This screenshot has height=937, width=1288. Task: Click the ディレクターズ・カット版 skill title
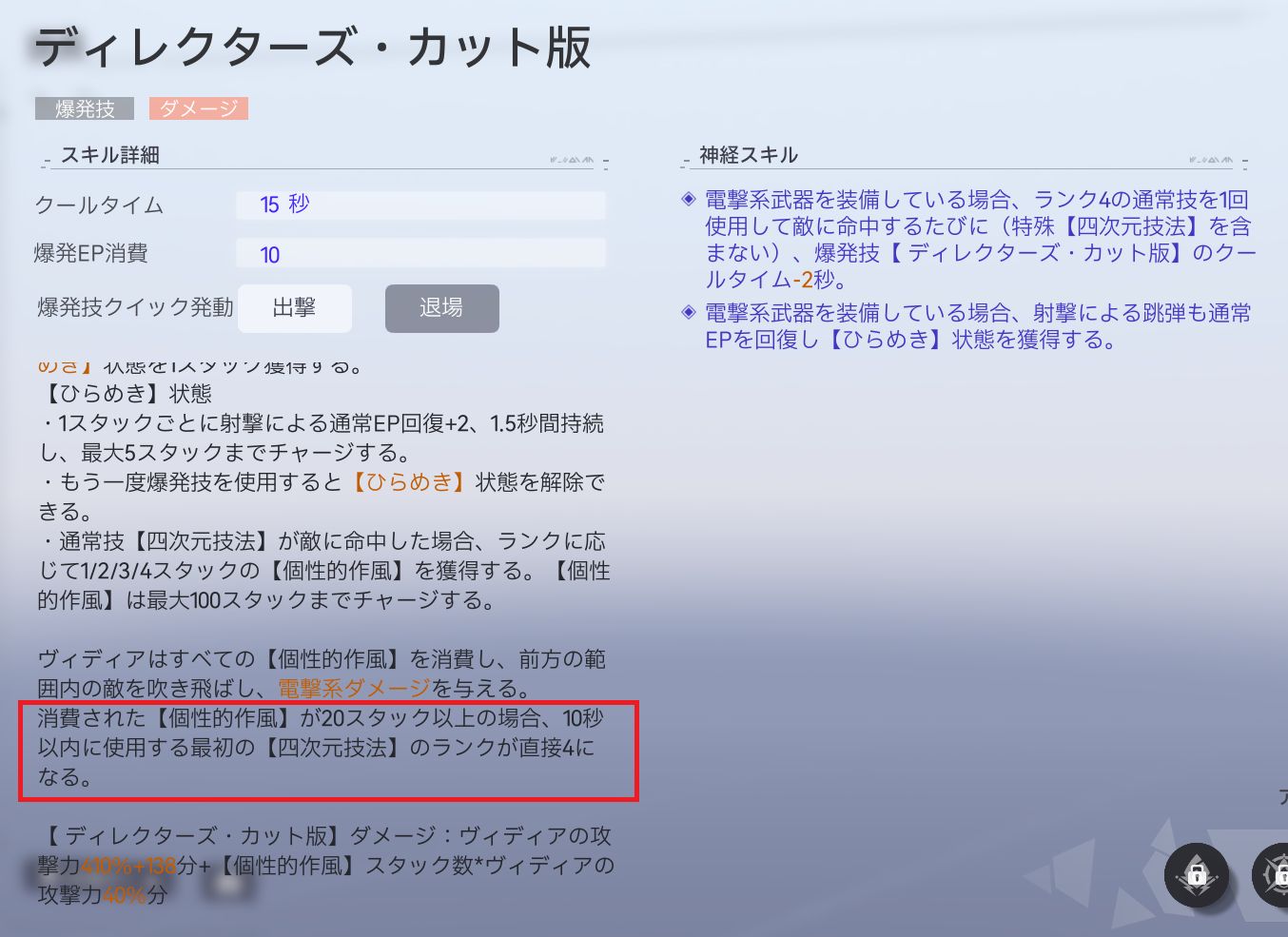[x=313, y=48]
